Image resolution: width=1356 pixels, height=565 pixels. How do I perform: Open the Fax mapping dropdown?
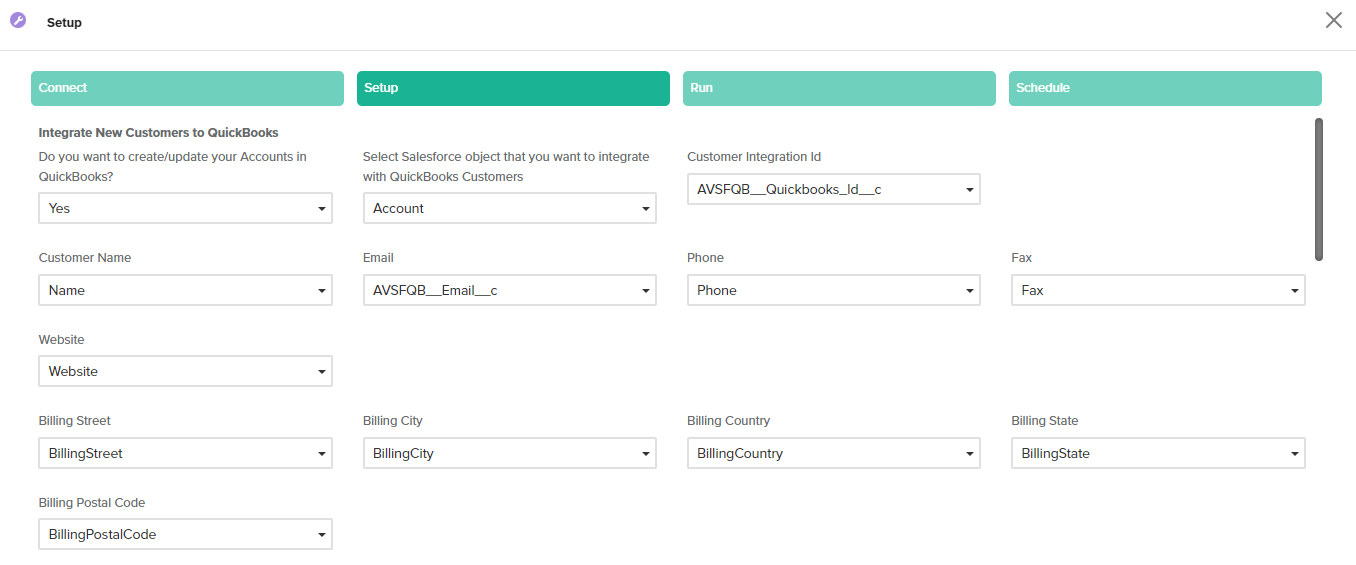(x=1158, y=290)
